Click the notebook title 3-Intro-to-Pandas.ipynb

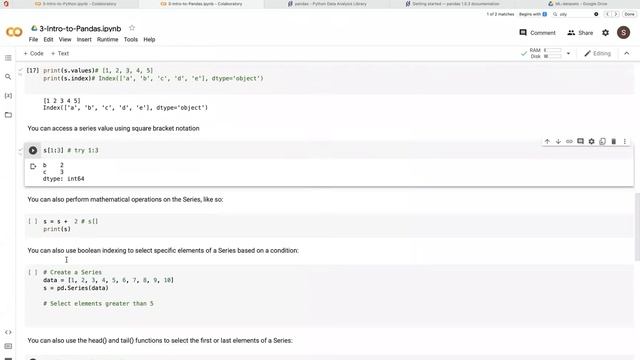click(80, 29)
